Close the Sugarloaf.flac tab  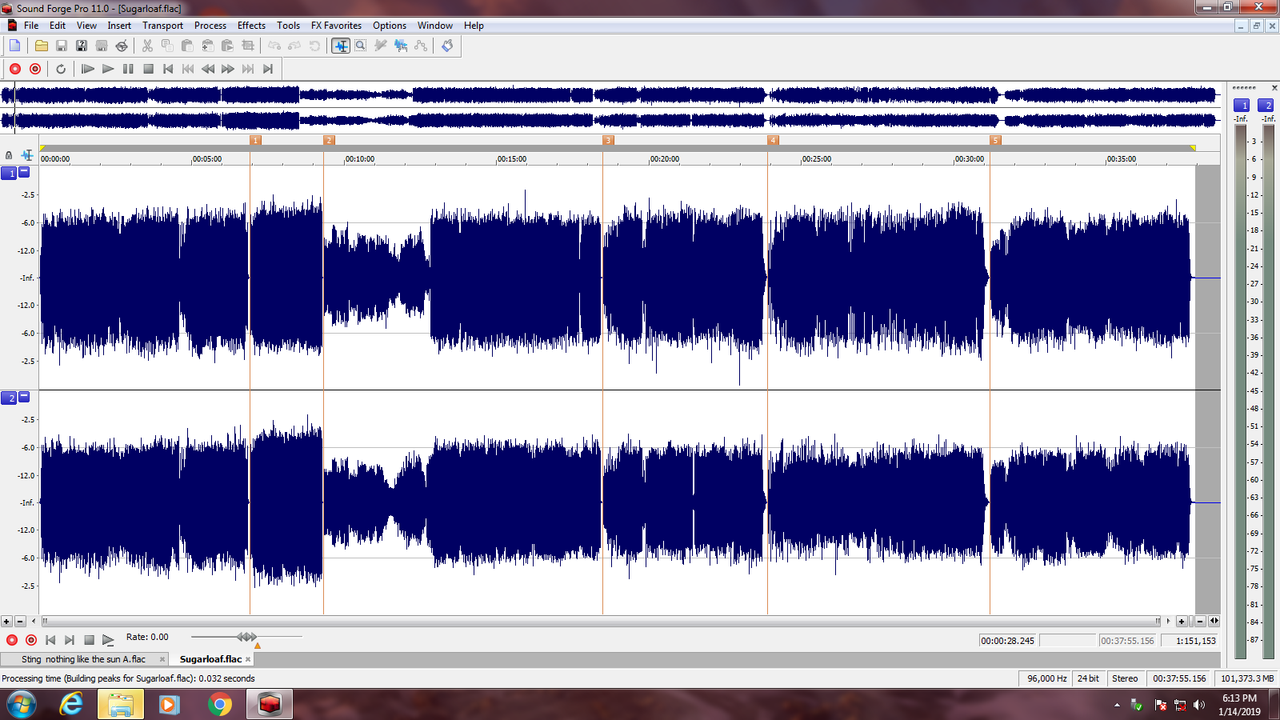(x=249, y=659)
